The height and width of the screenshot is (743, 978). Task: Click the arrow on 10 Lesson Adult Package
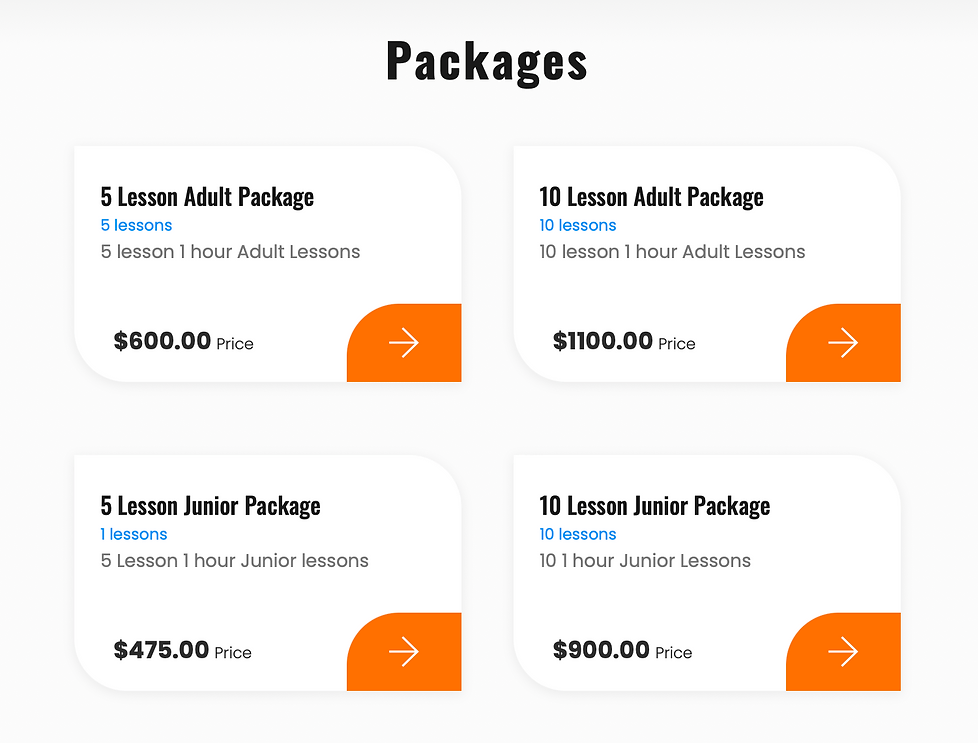[843, 343]
